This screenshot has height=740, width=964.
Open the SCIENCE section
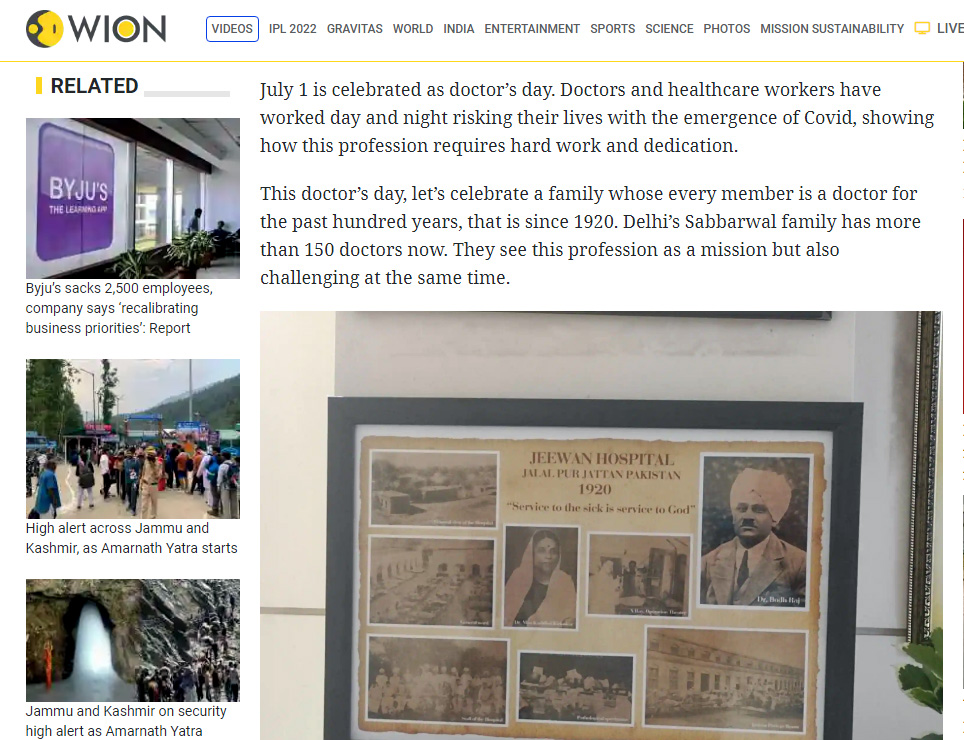coord(669,29)
